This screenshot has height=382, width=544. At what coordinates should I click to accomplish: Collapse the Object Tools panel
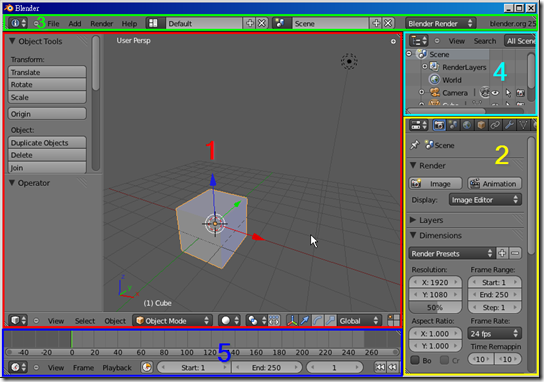12,41
